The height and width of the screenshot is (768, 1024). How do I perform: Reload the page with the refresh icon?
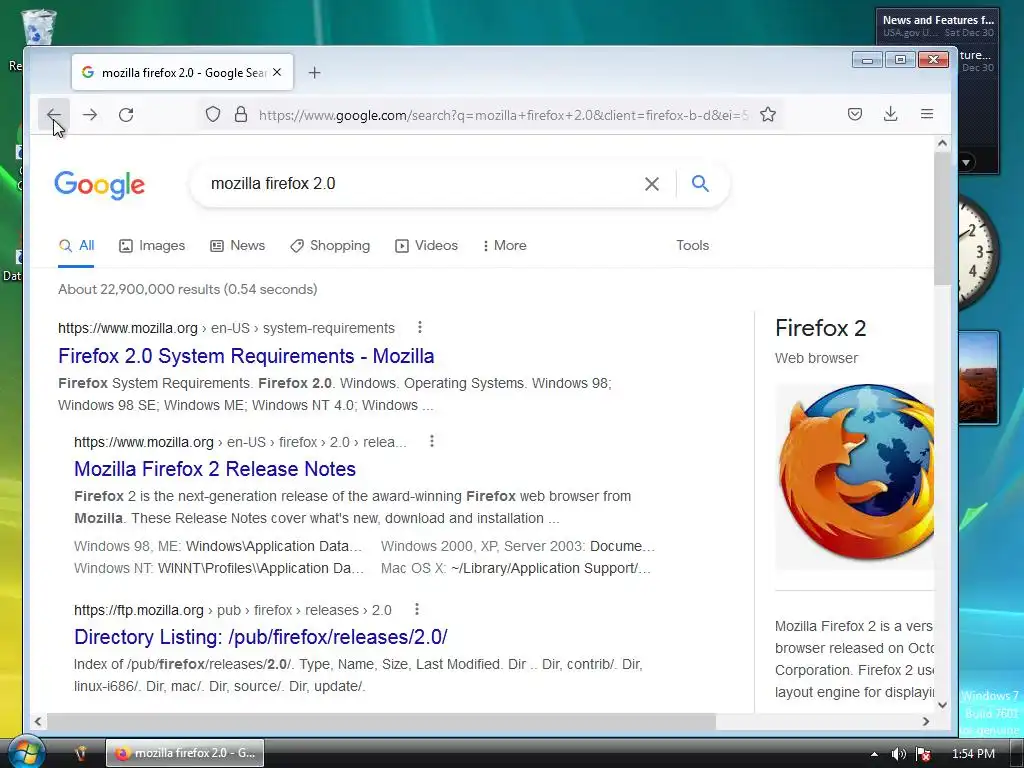coord(126,115)
